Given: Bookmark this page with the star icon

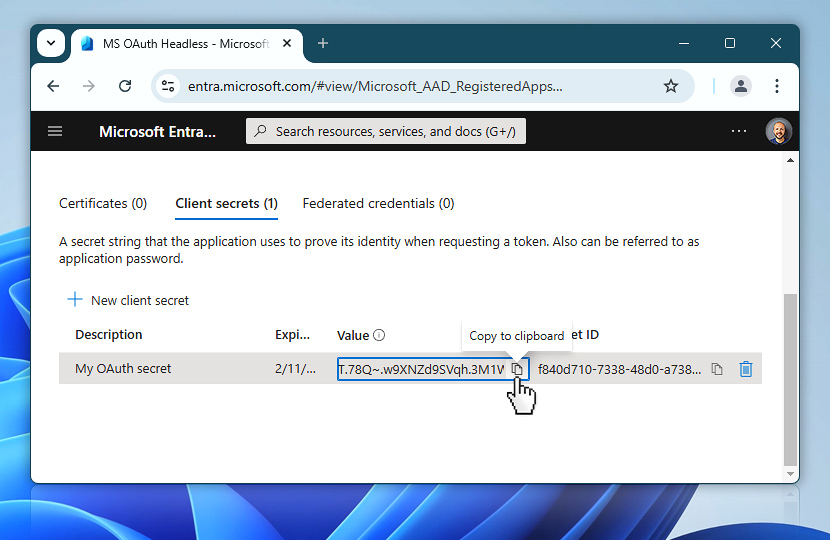Looking at the screenshot, I should 671,86.
